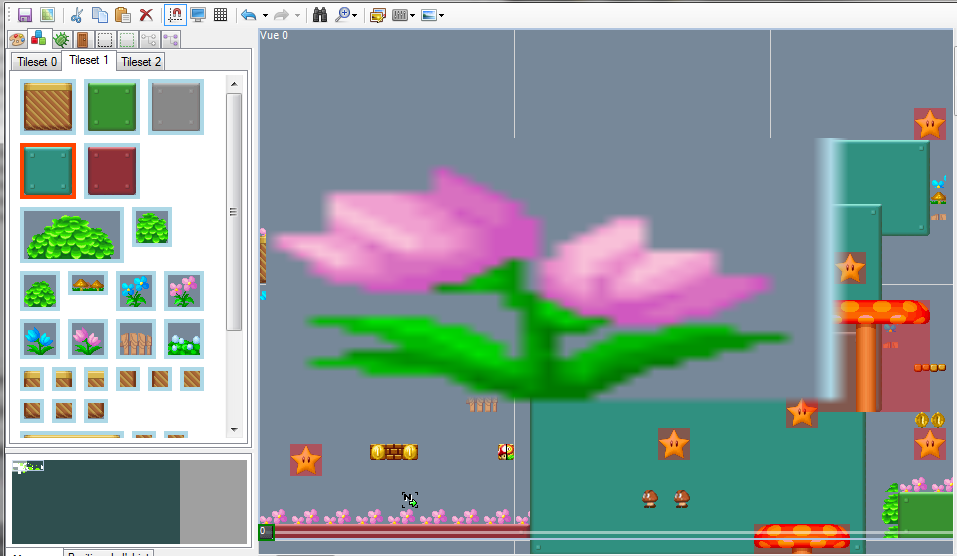957x556 pixels.
Task: Select the red mushroom power-up item in the level
Action: tap(506, 452)
